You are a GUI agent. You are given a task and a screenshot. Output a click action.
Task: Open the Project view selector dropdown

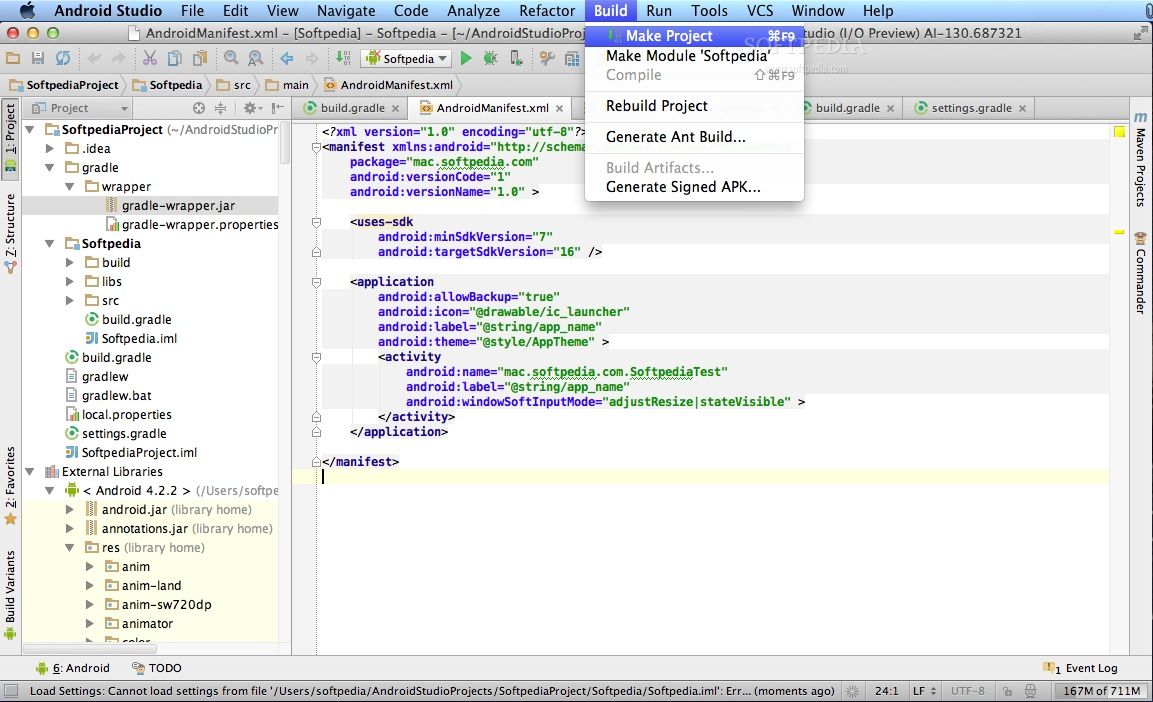pos(79,108)
